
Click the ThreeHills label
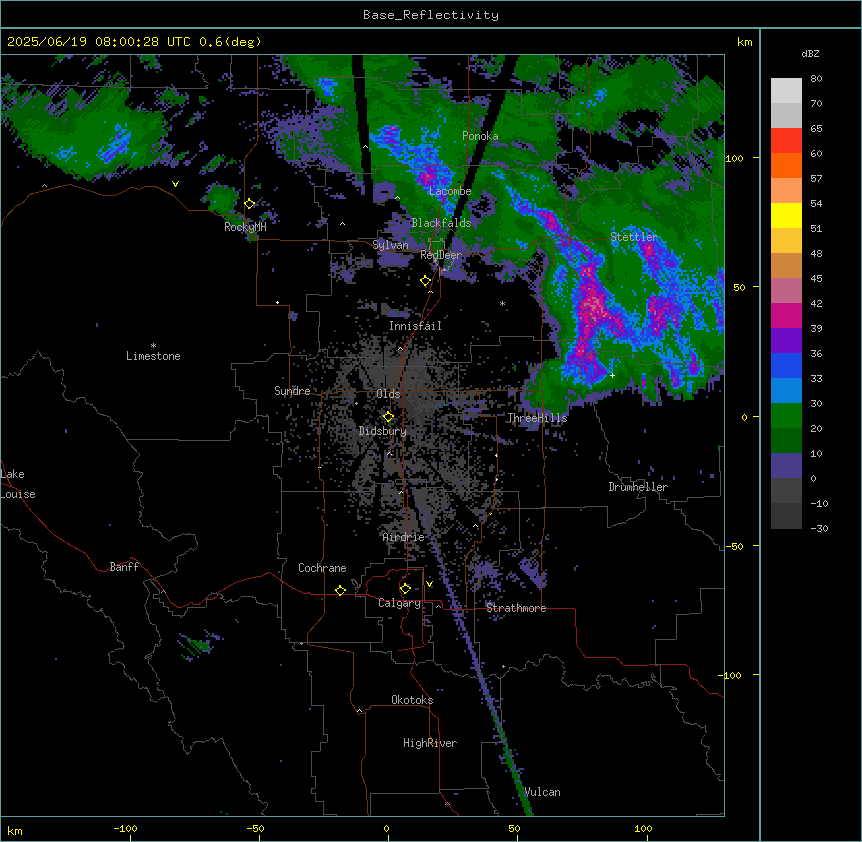[x=537, y=418]
